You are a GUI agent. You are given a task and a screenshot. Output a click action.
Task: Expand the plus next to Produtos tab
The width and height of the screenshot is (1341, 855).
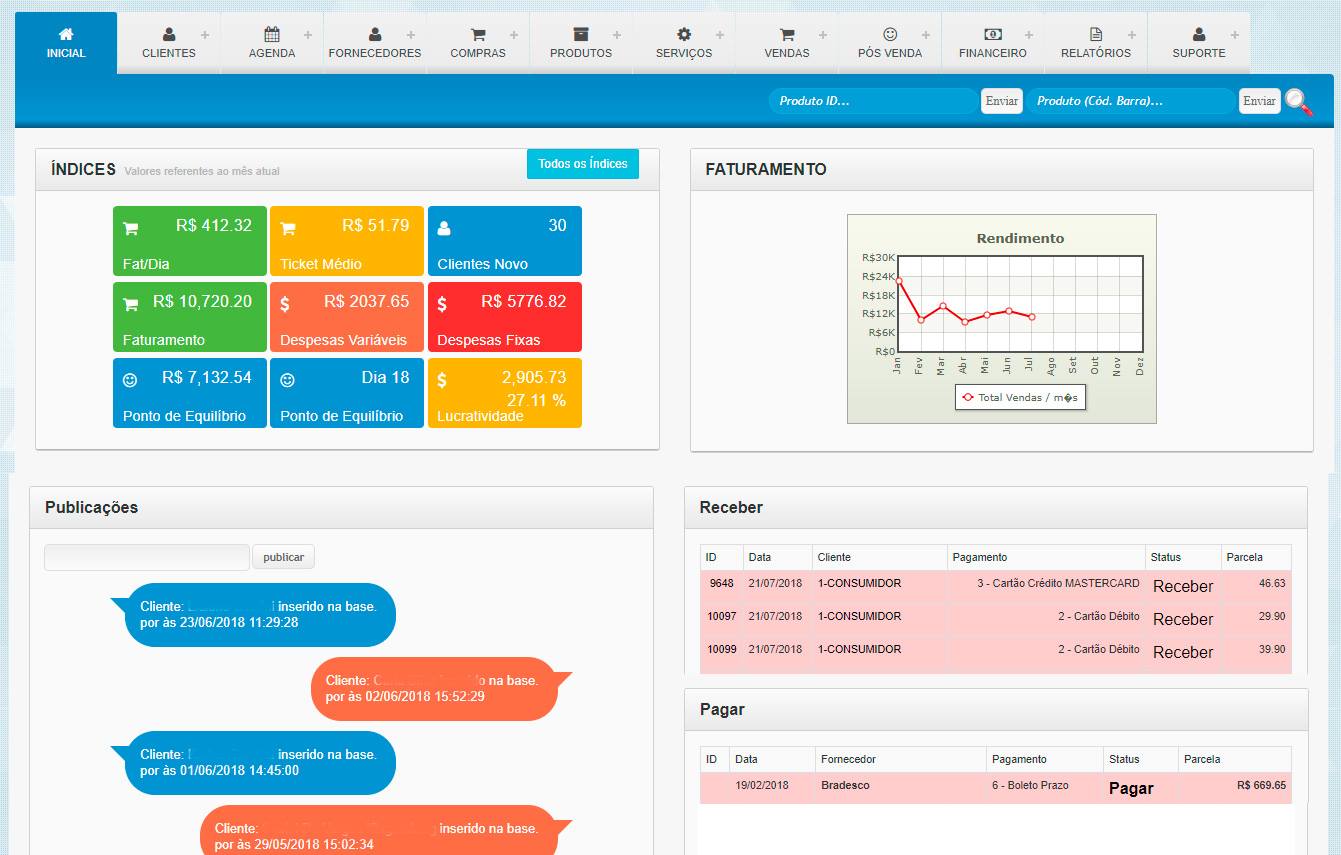coord(617,35)
